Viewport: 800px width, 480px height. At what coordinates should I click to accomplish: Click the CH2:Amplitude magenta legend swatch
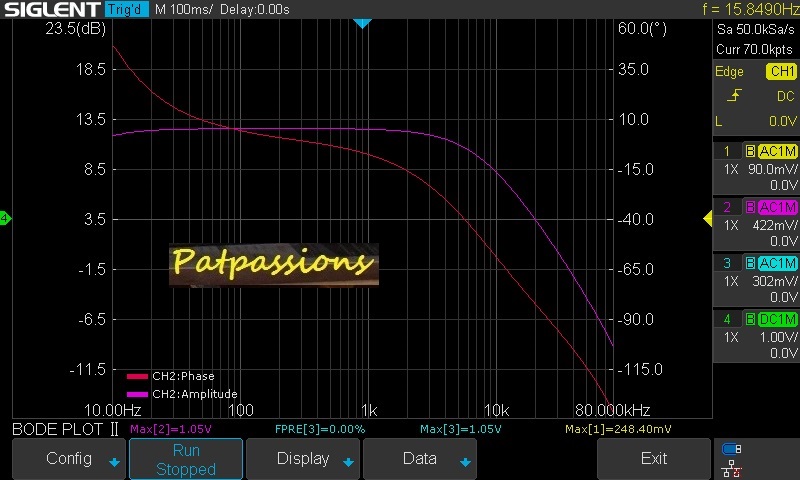[137, 394]
